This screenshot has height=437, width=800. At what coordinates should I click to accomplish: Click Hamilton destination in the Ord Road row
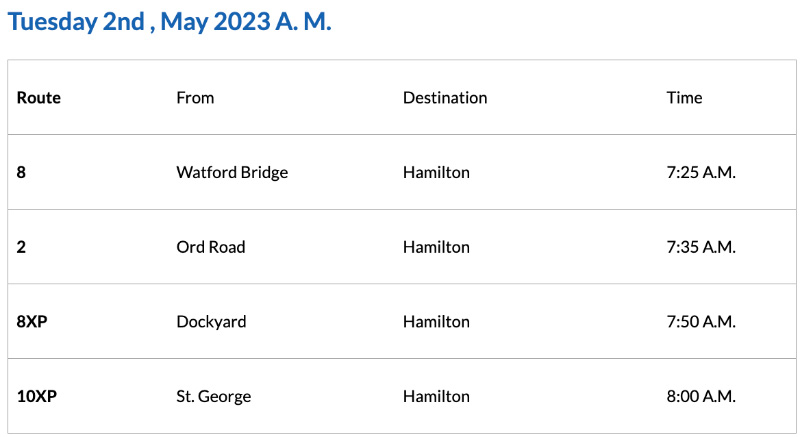(x=436, y=247)
